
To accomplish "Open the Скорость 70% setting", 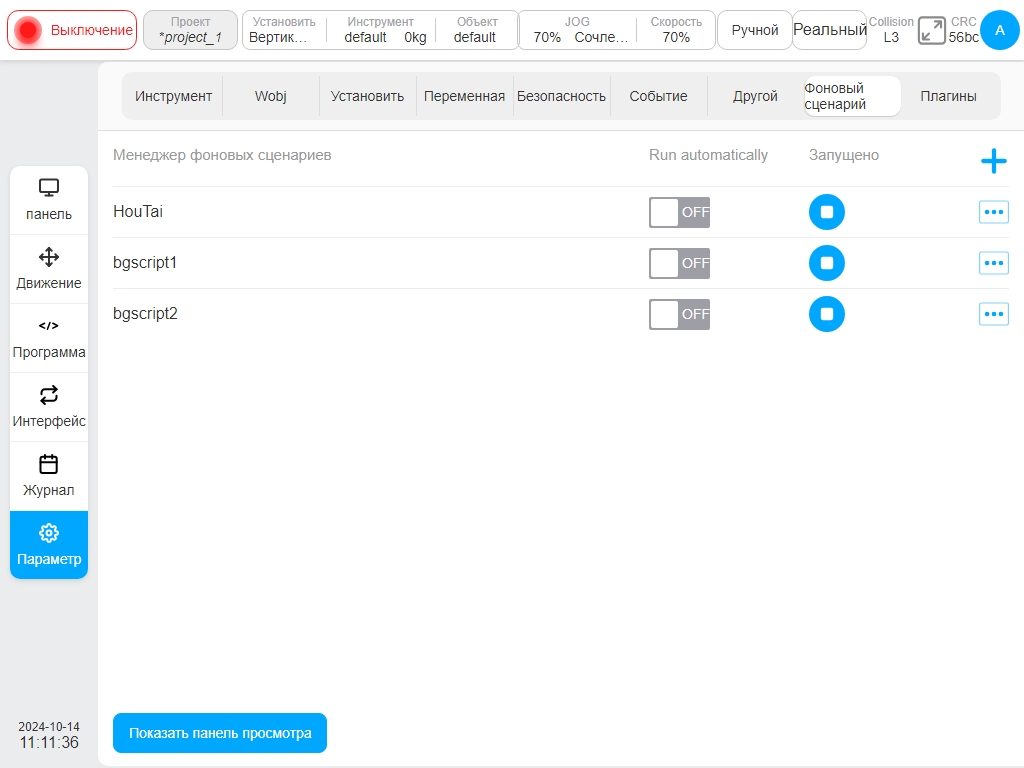I will point(676,30).
